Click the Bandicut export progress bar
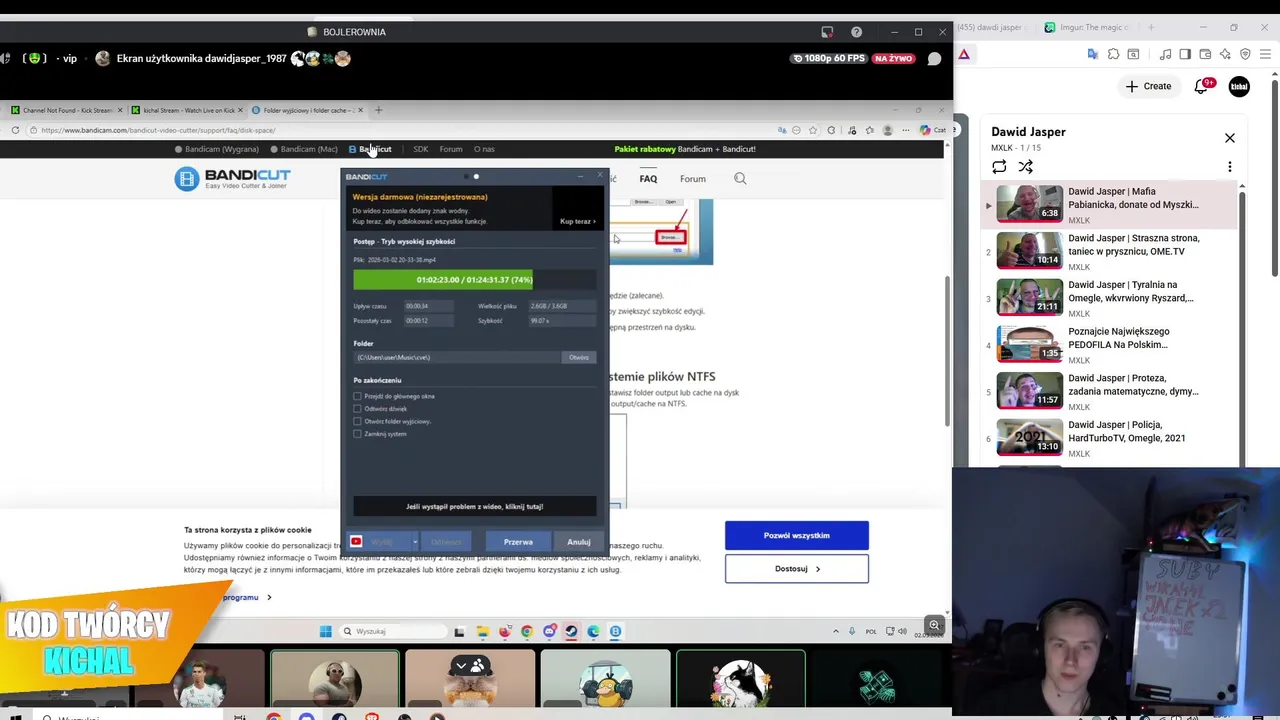The image size is (1280, 720). 475,280
